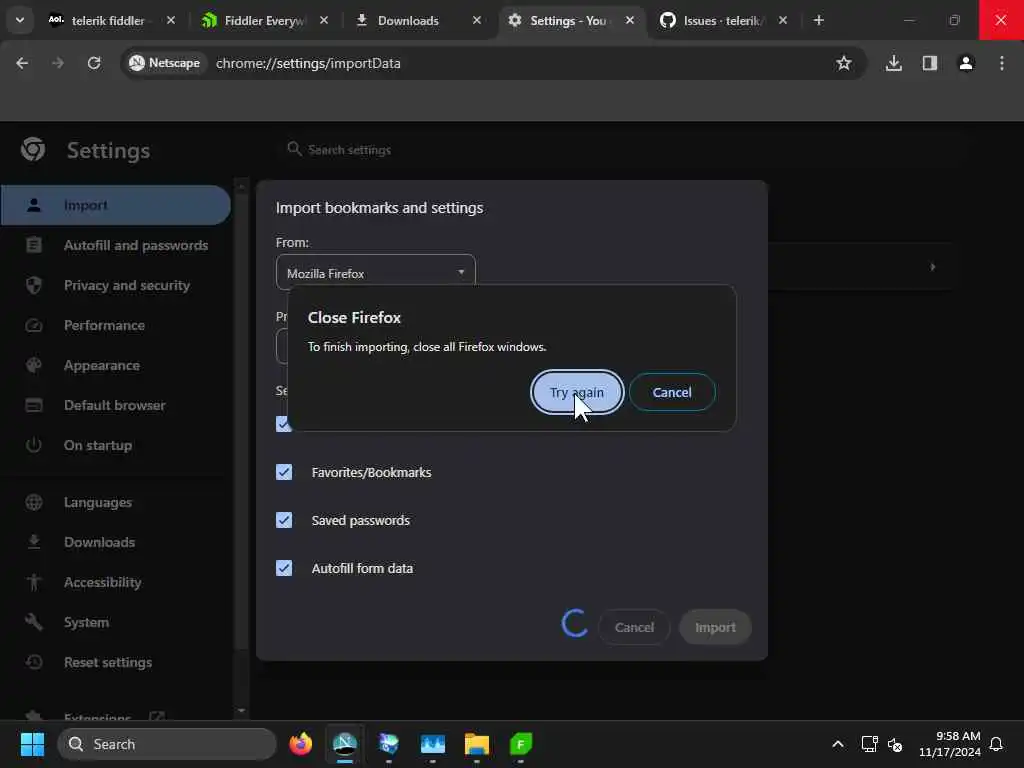Toggle the side panel icon
Image resolution: width=1024 pixels, height=768 pixels.
point(929,63)
